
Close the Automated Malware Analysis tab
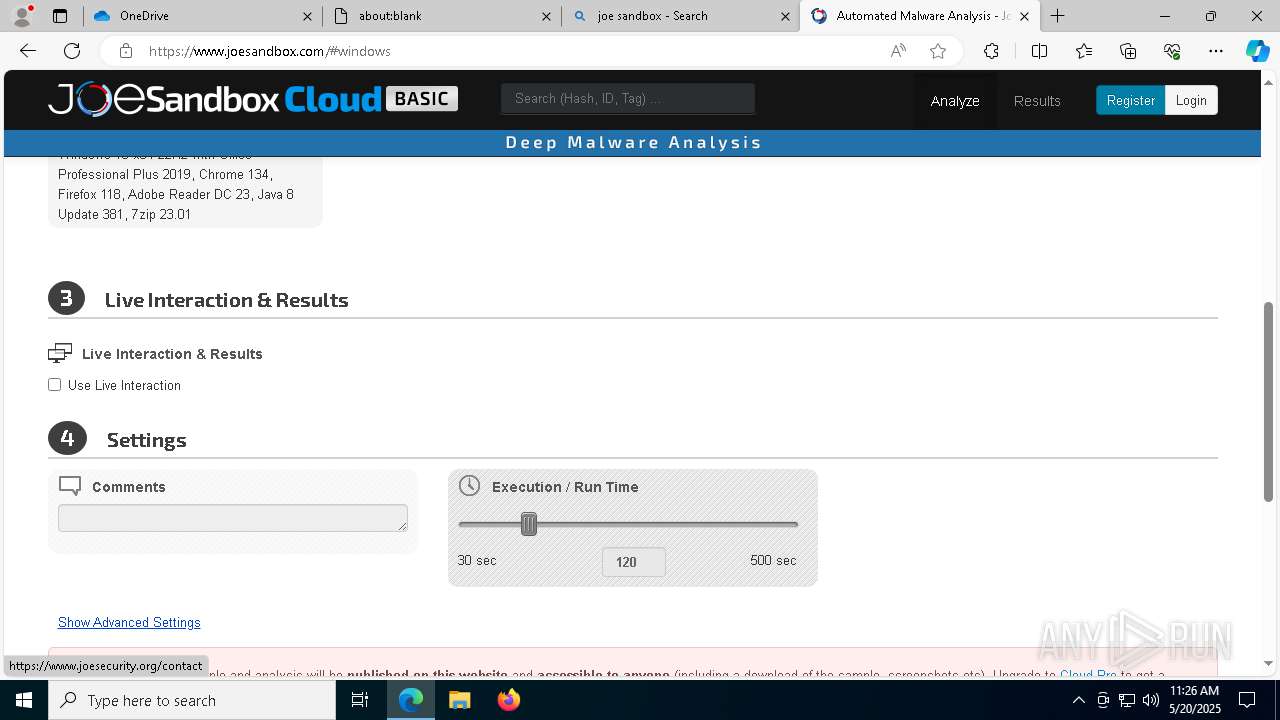click(x=1024, y=16)
